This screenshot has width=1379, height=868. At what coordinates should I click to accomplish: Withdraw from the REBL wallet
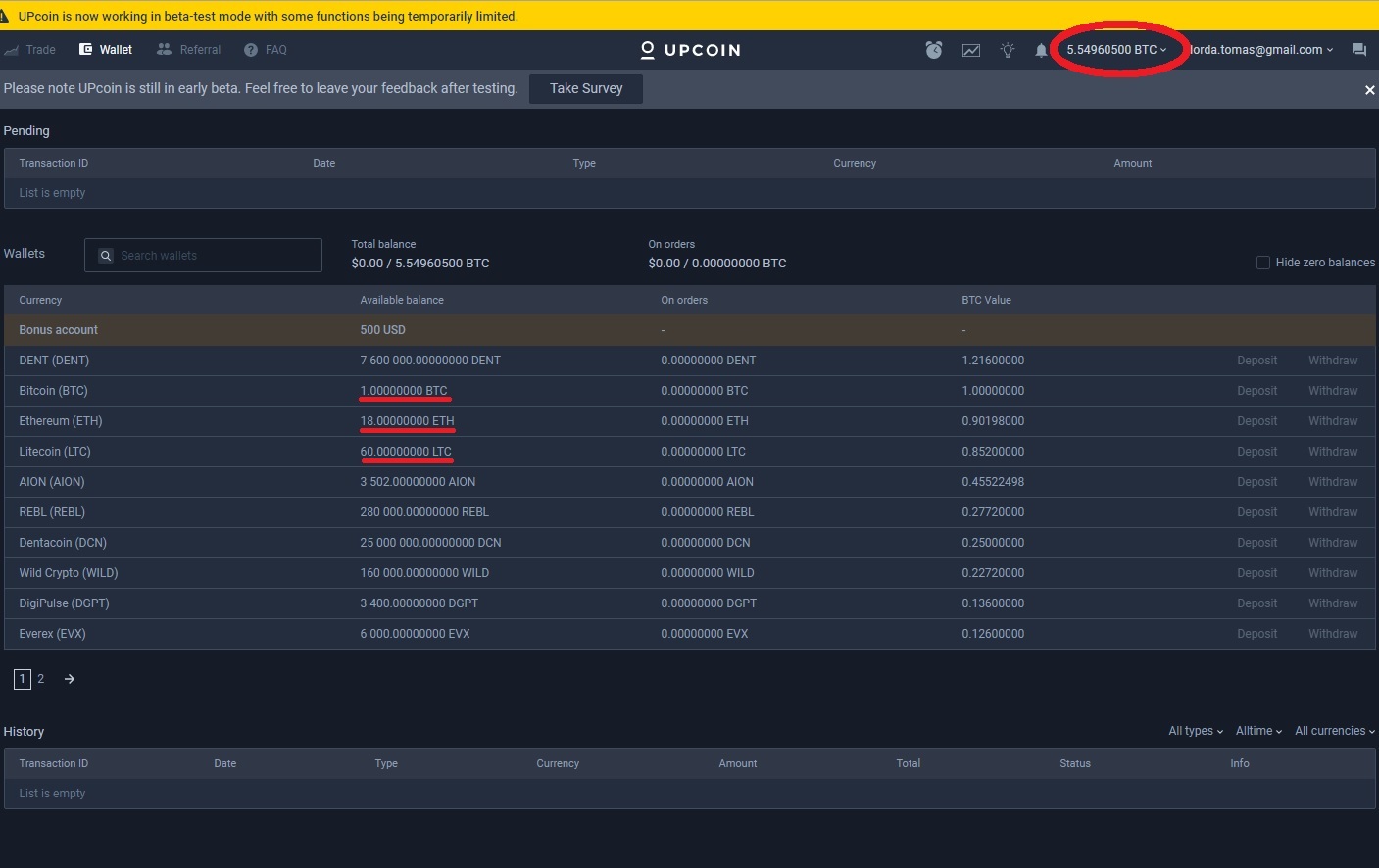pos(1333,512)
